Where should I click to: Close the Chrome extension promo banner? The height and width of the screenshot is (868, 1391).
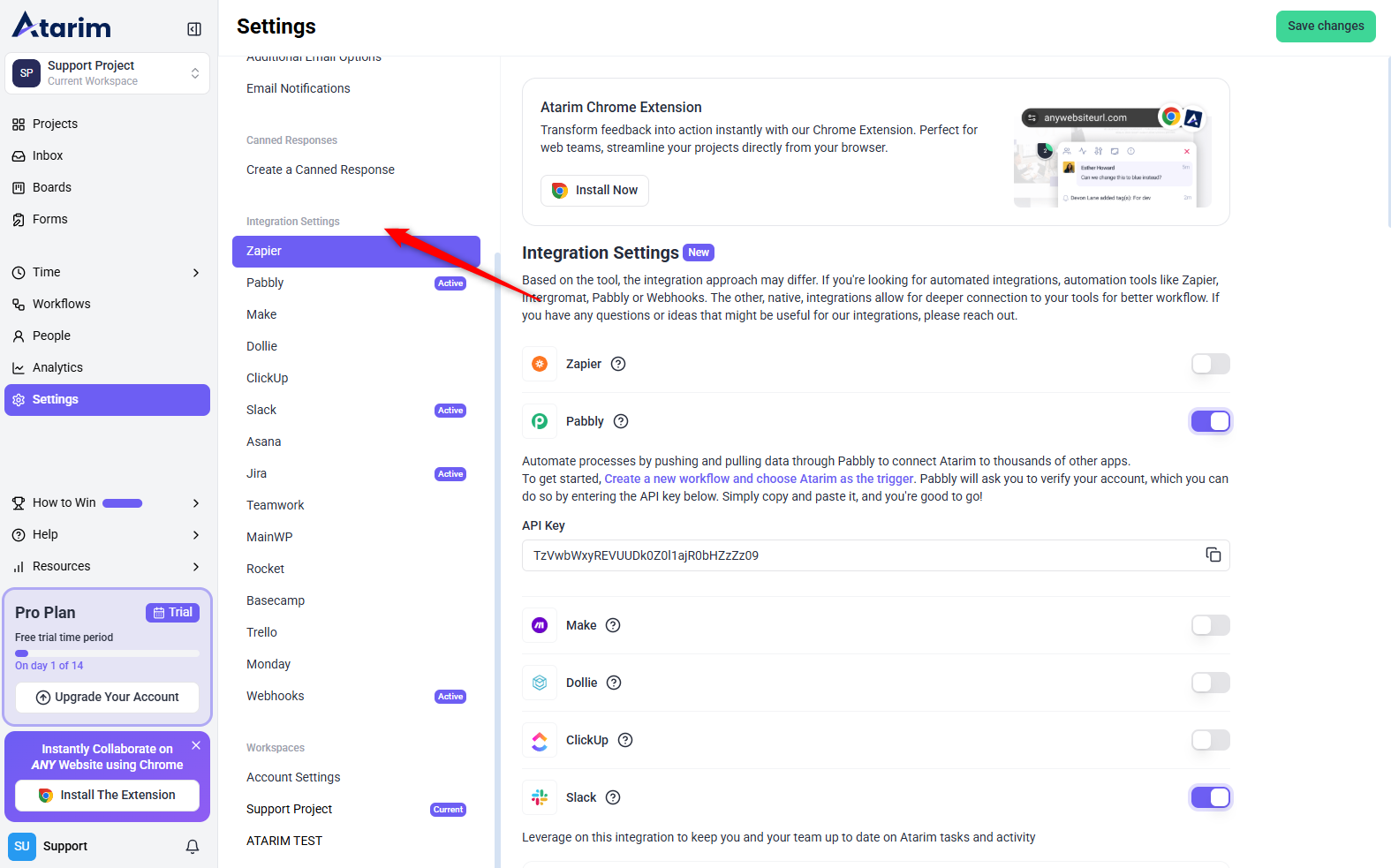[x=196, y=745]
